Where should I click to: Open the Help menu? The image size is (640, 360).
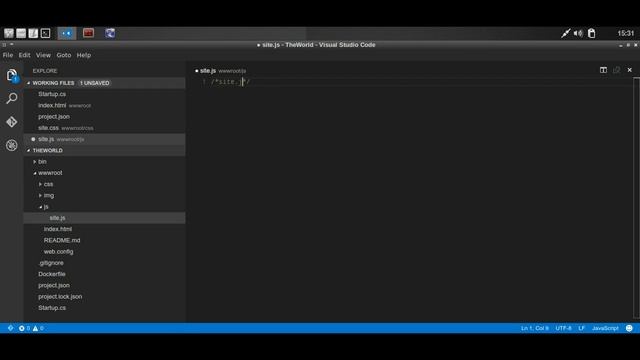[84, 55]
